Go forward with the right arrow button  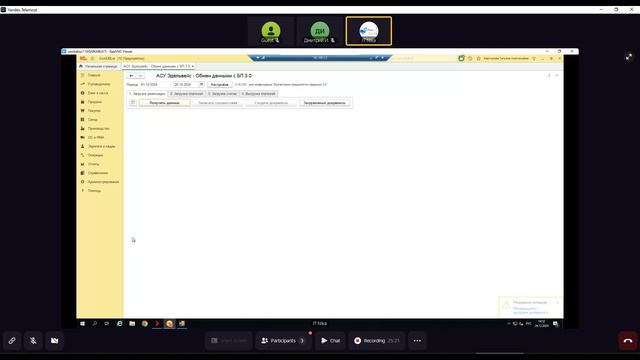(x=140, y=76)
